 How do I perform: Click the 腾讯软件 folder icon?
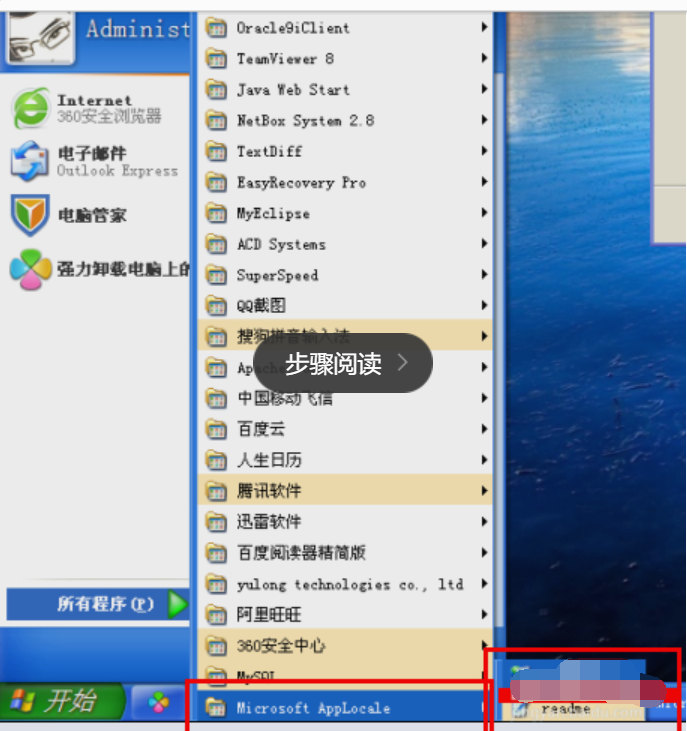[216, 491]
